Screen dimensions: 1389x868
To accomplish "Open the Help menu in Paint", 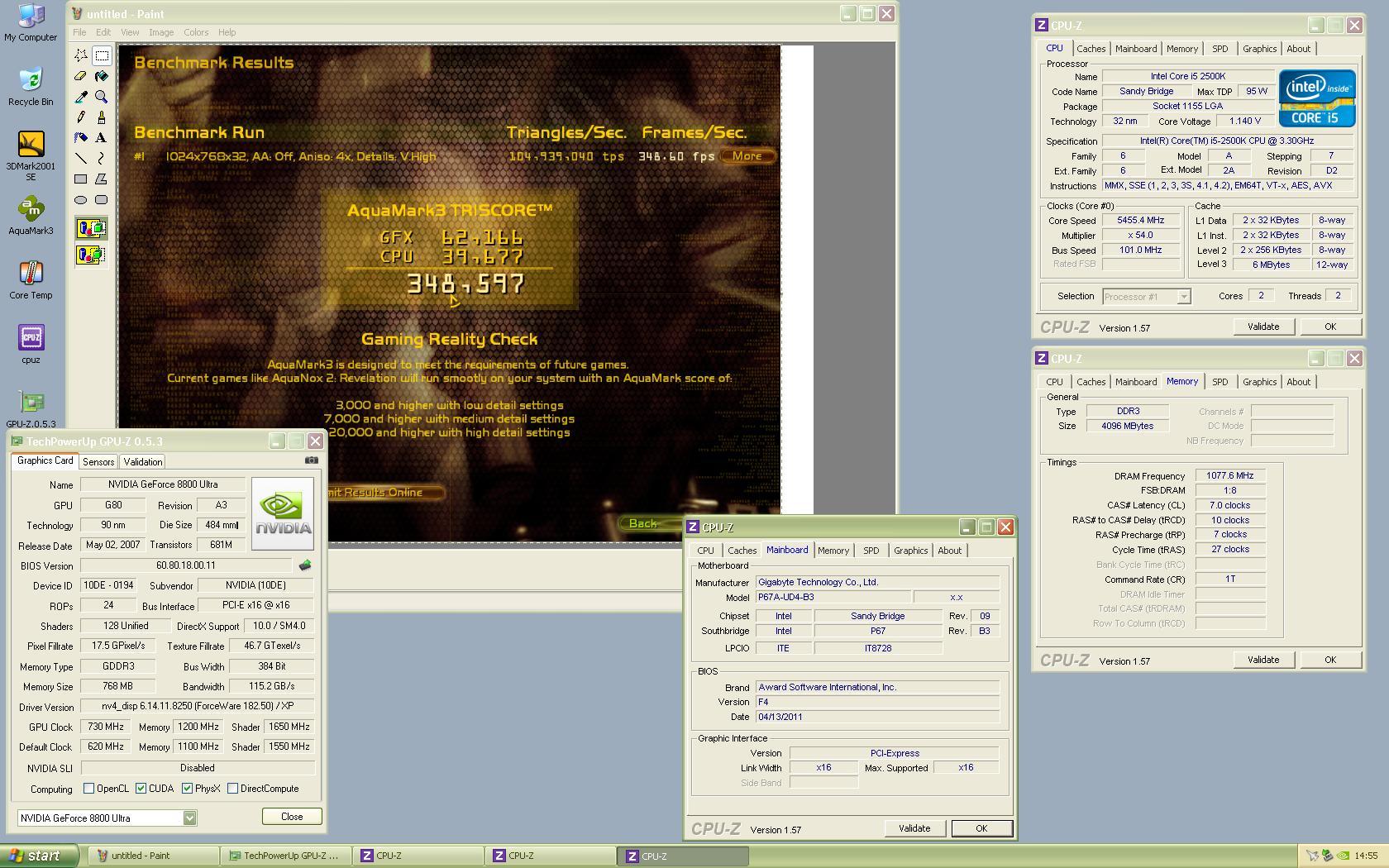I will 227,32.
